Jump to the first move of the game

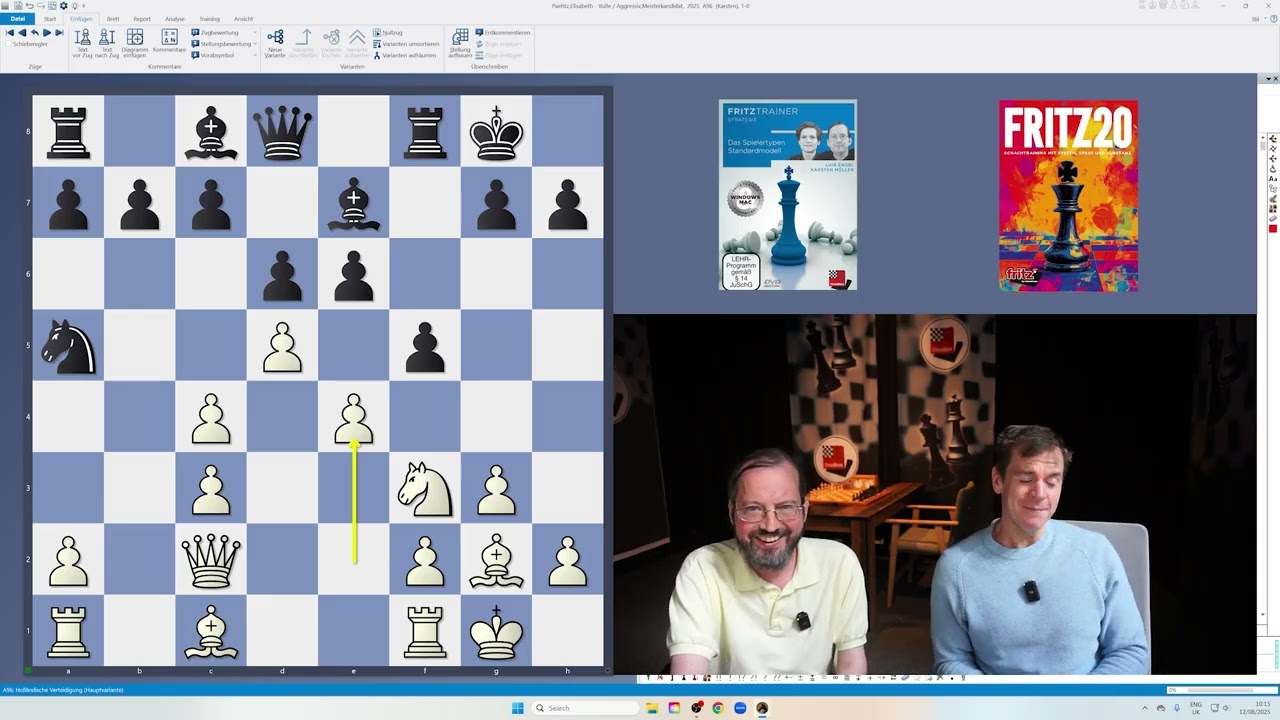10,33
